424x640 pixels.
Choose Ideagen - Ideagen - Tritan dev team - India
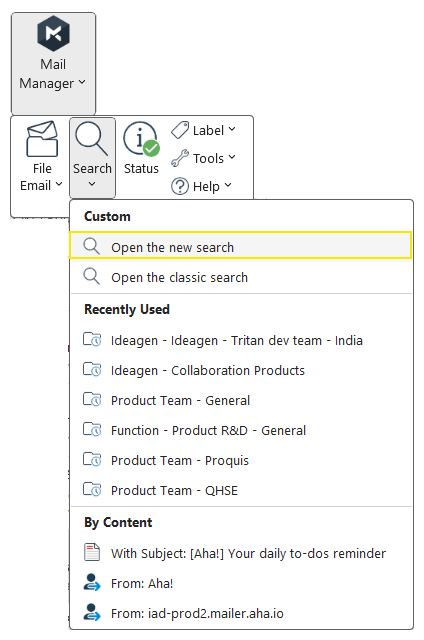click(241, 340)
